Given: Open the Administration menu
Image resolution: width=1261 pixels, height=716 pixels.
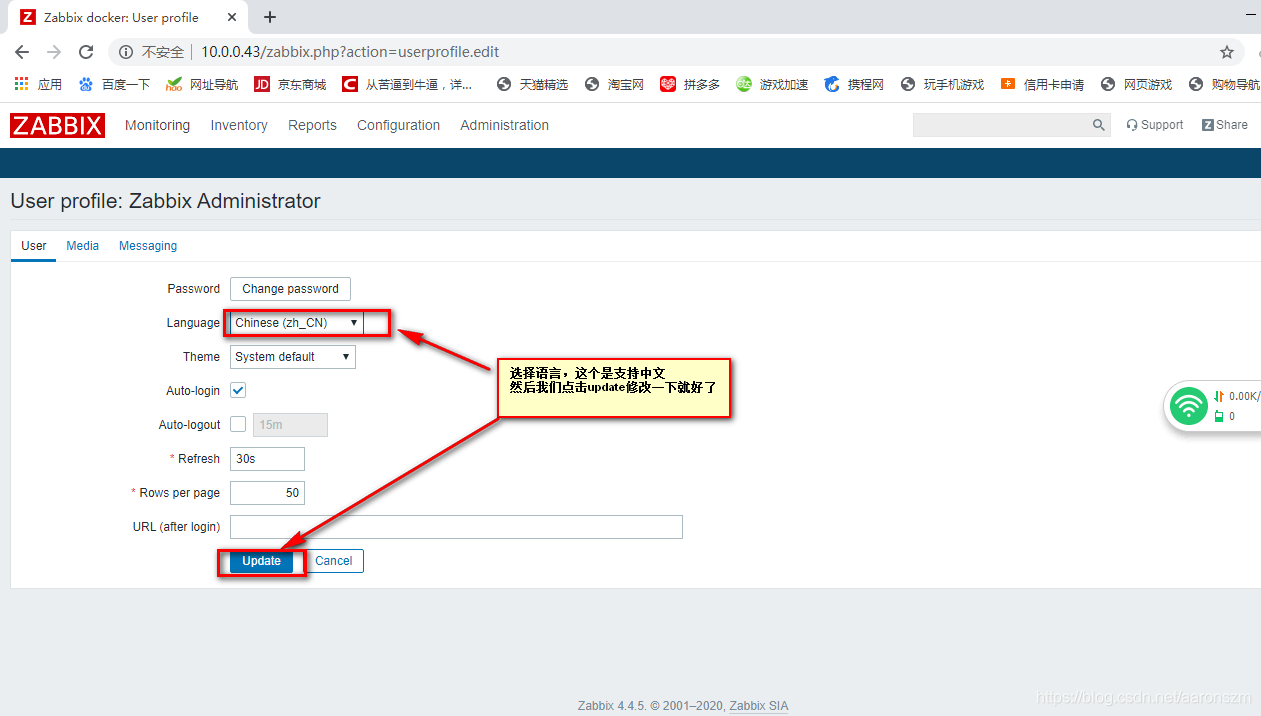Looking at the screenshot, I should click(x=504, y=125).
